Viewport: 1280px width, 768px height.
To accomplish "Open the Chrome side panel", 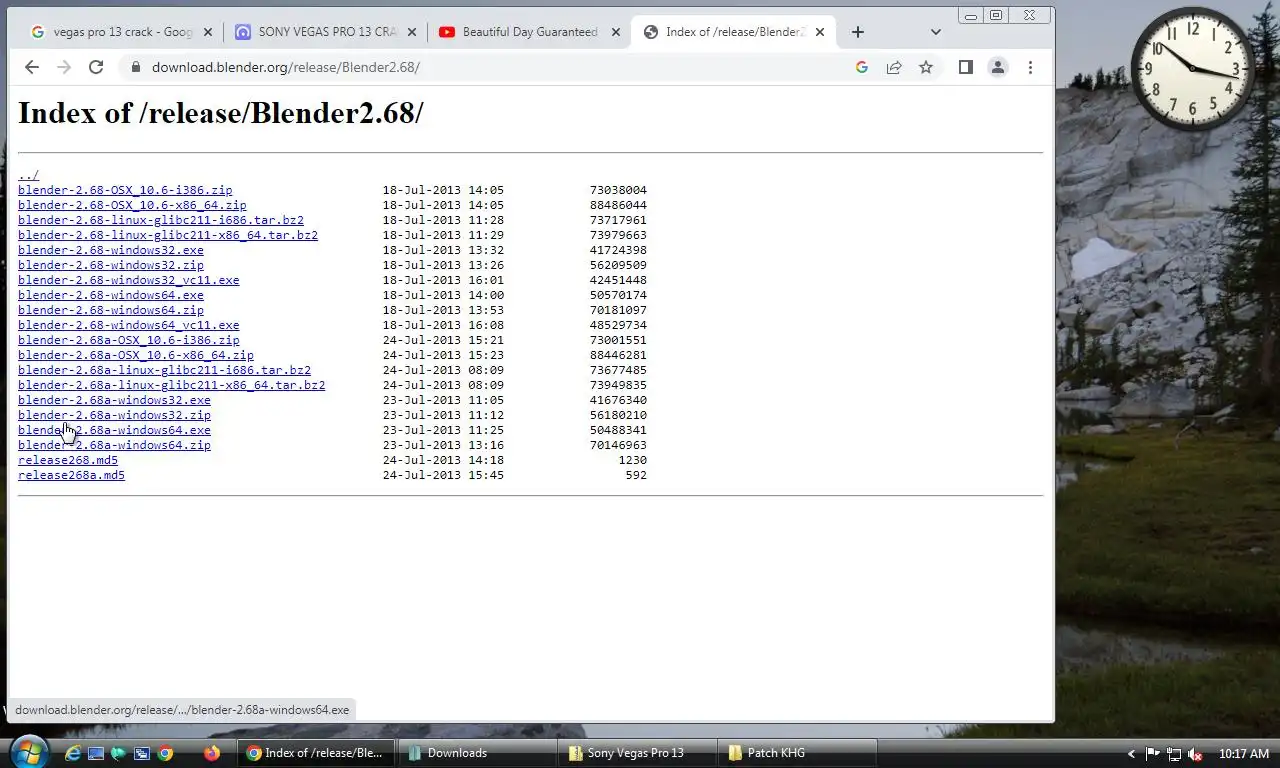I will pos(966,67).
